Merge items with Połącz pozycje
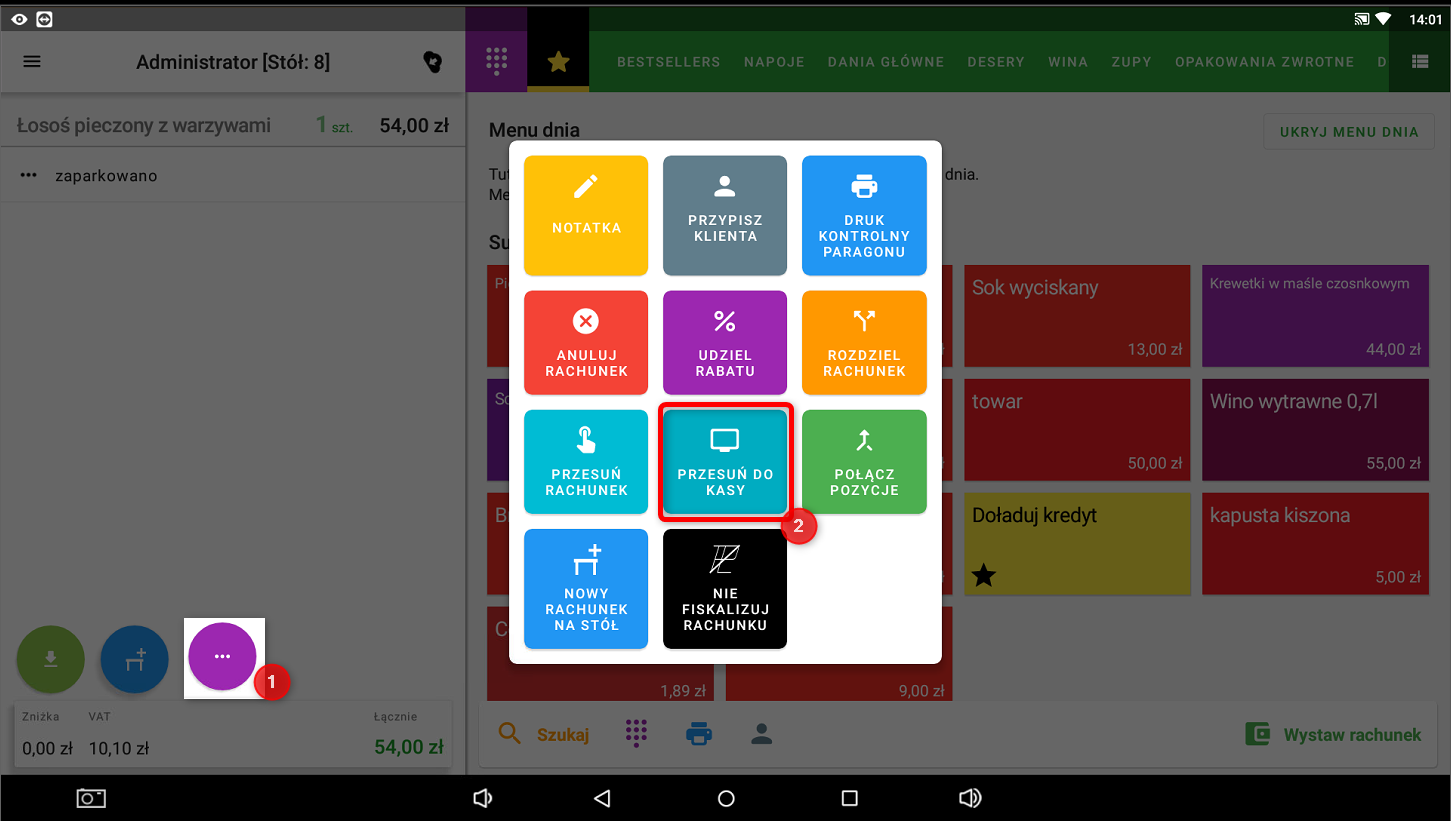Screen dimensions: 1451x821 863,462
